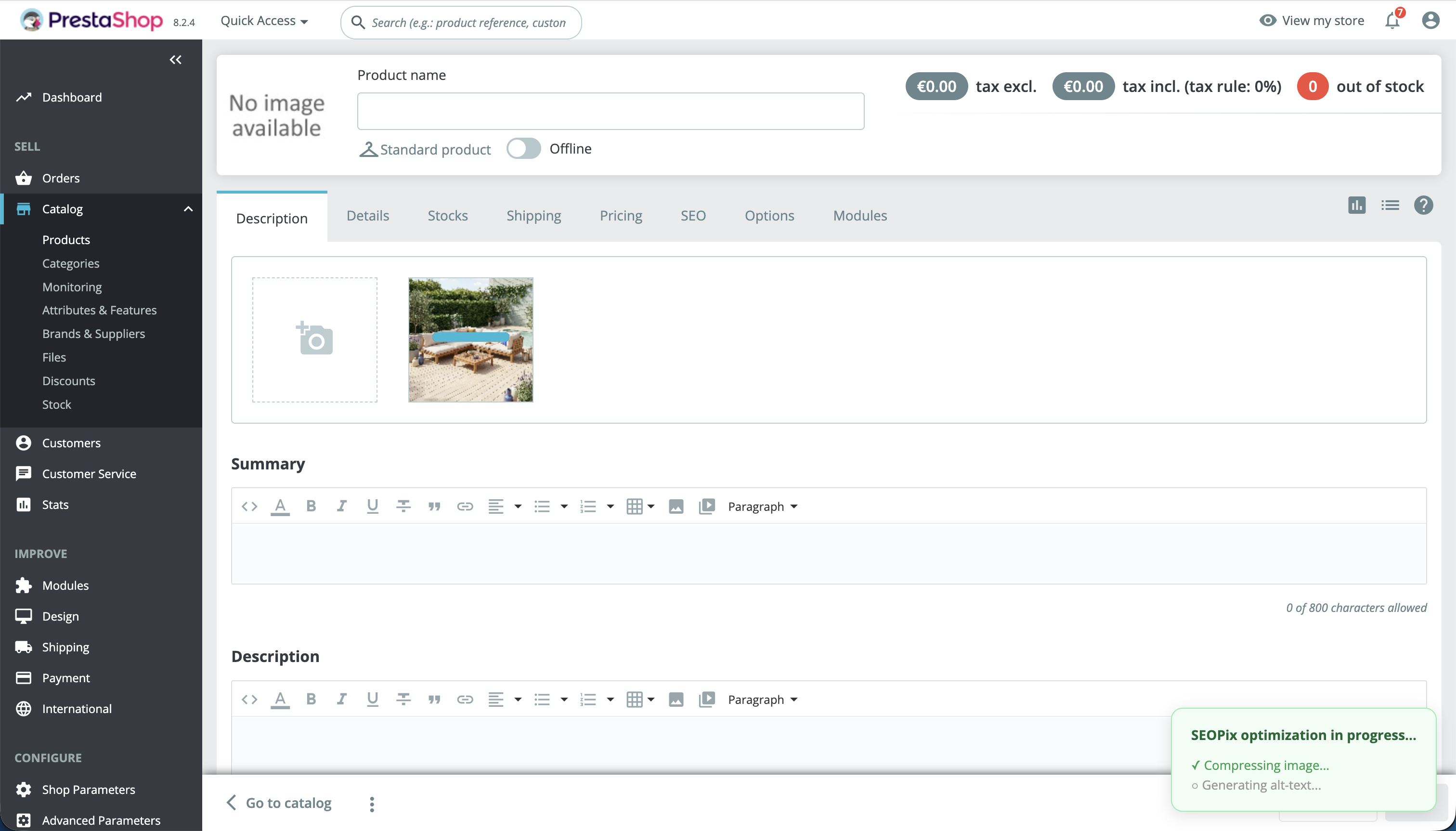The image size is (1456, 831).
Task: Apply strikethrough in the Summary editor
Action: (x=403, y=506)
